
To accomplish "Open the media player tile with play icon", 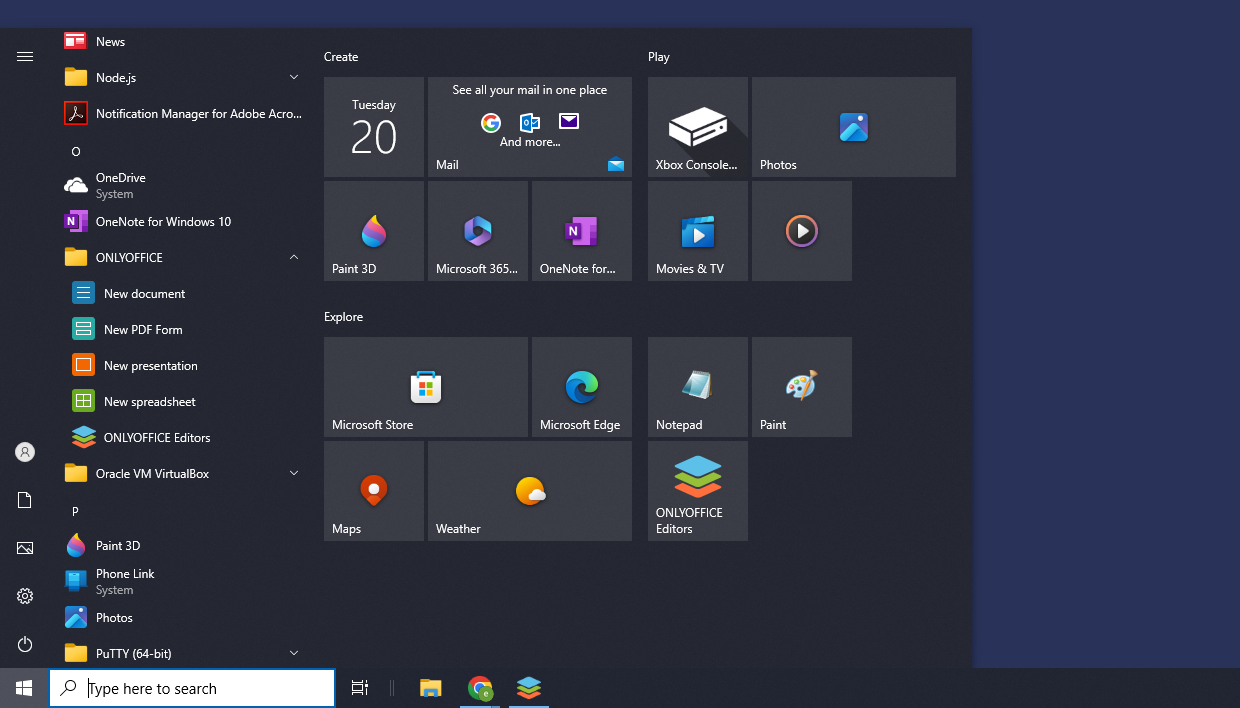I will 802,231.
